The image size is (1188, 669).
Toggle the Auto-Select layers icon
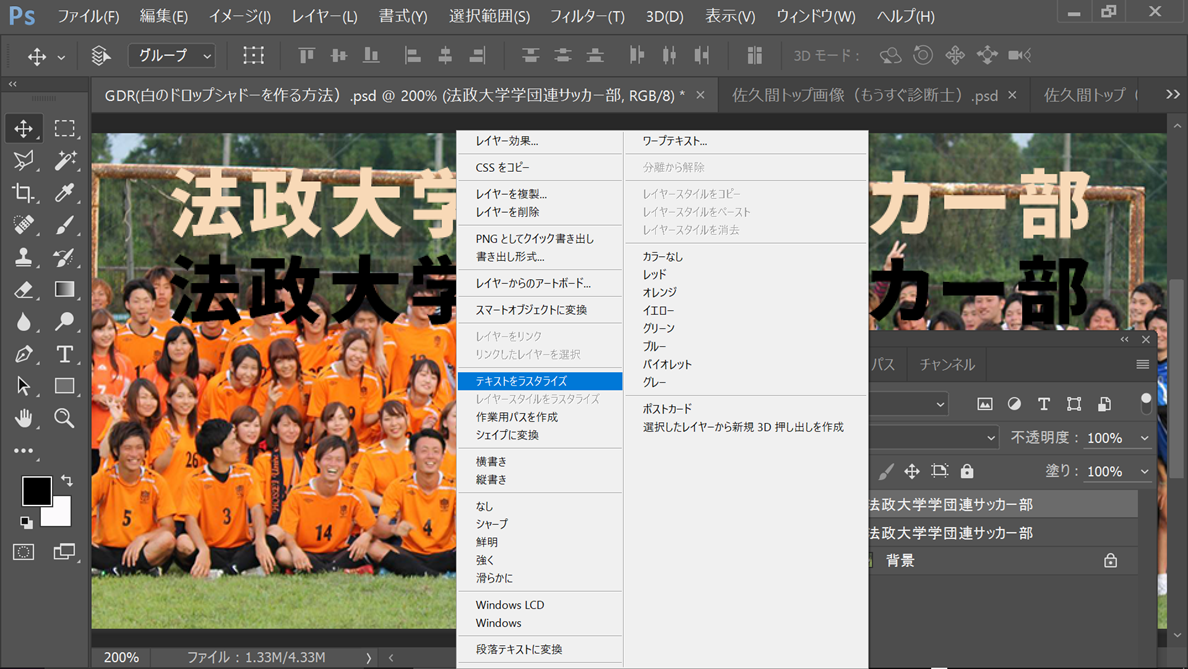point(100,55)
